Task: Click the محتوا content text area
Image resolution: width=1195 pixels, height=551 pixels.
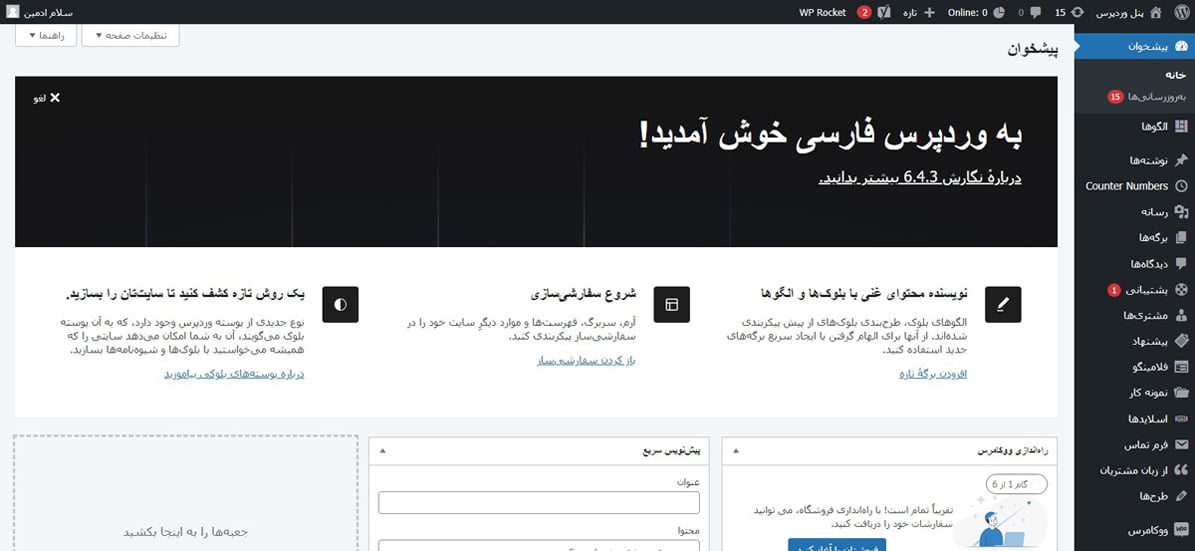Action: coord(539,545)
